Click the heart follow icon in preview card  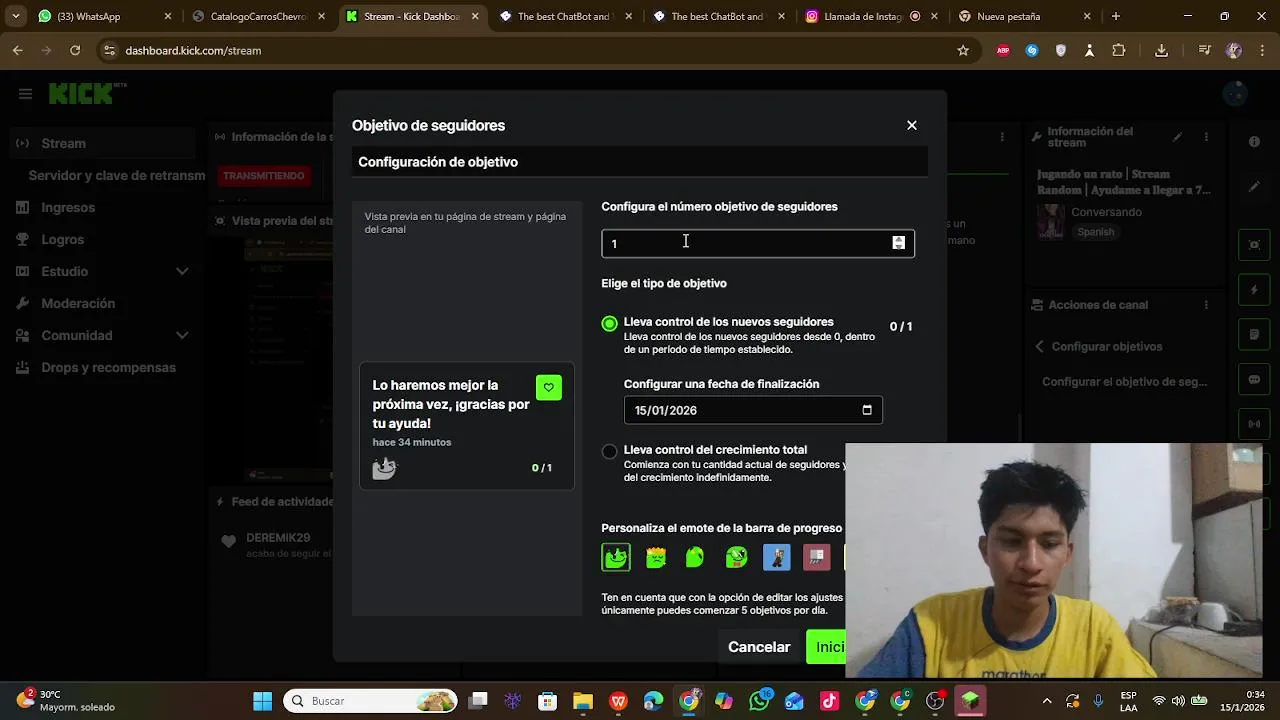pos(548,387)
